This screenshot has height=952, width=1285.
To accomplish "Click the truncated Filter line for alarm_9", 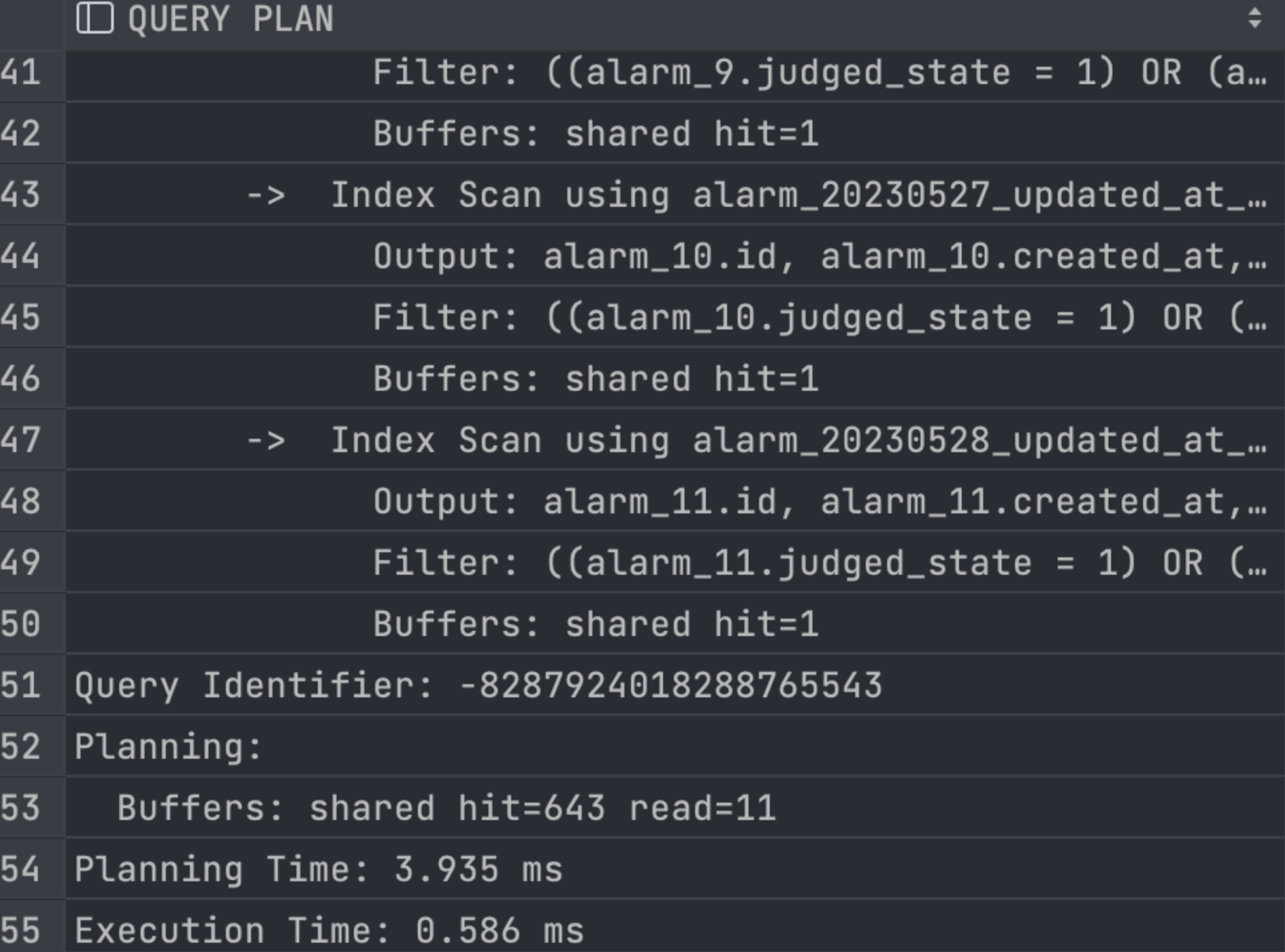I will tap(812, 72).
